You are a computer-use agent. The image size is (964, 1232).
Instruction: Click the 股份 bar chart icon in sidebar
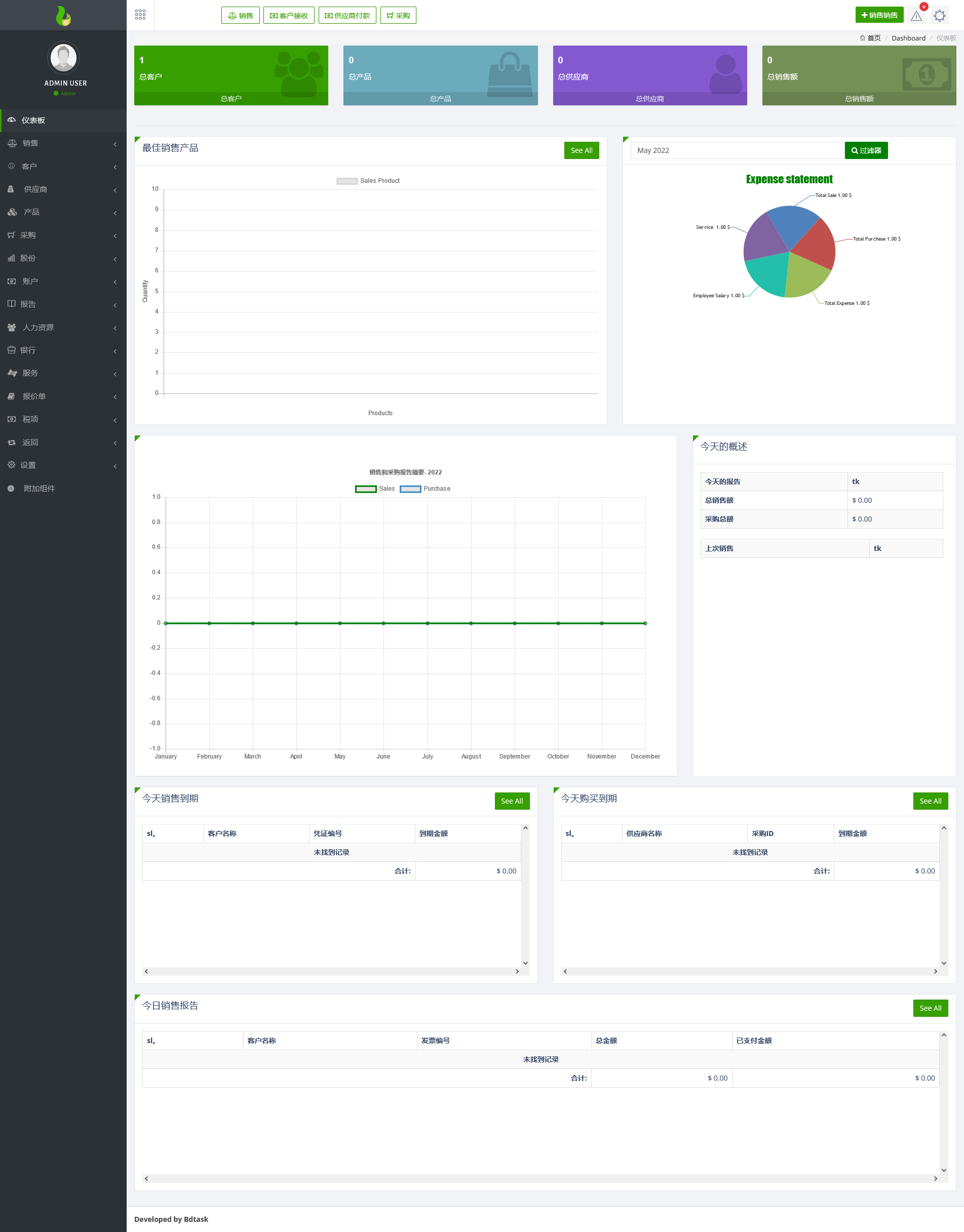(x=11, y=258)
